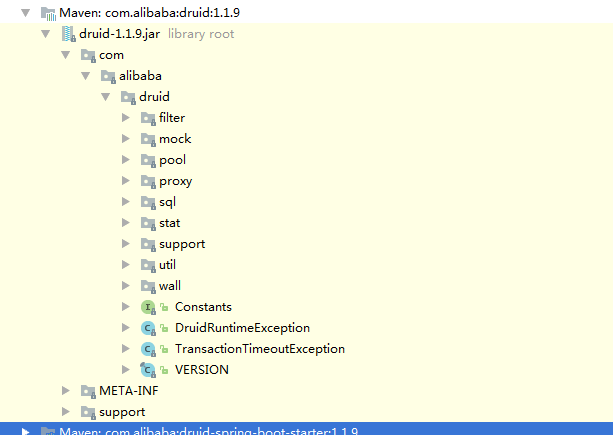The width and height of the screenshot is (613, 435).
Task: Select the sql package label
Action: (x=167, y=202)
